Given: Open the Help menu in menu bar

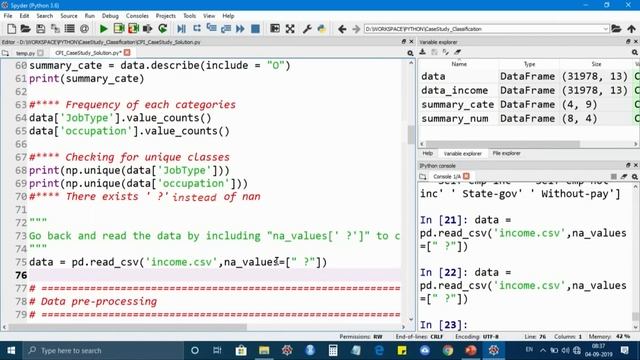Looking at the screenshot, I should [228, 16].
